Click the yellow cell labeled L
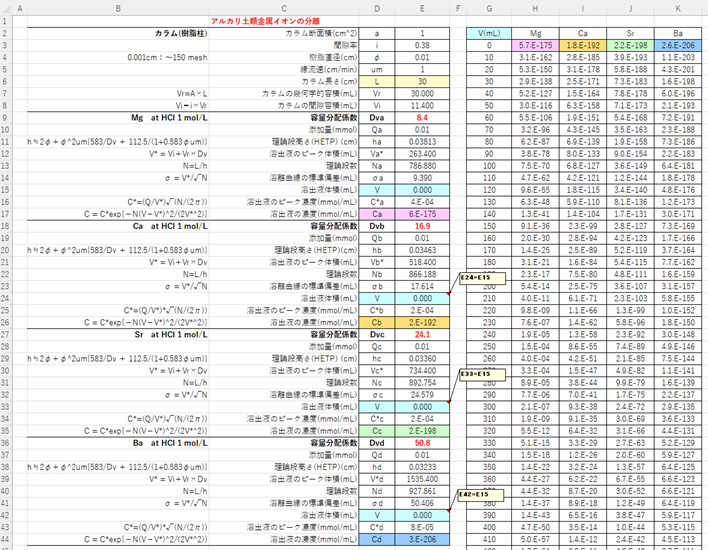 377,82
